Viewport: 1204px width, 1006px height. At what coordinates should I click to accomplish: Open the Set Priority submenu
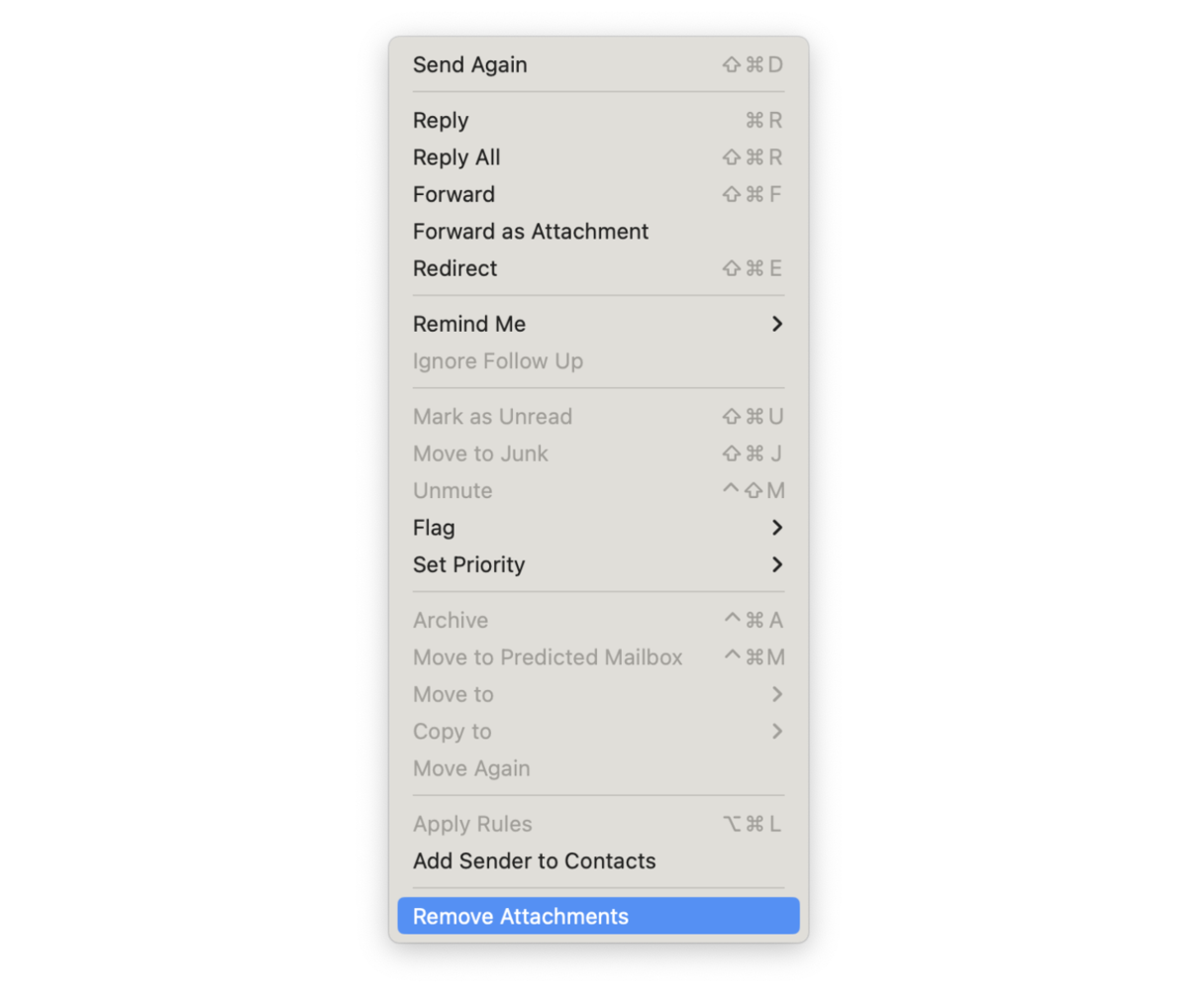468,564
